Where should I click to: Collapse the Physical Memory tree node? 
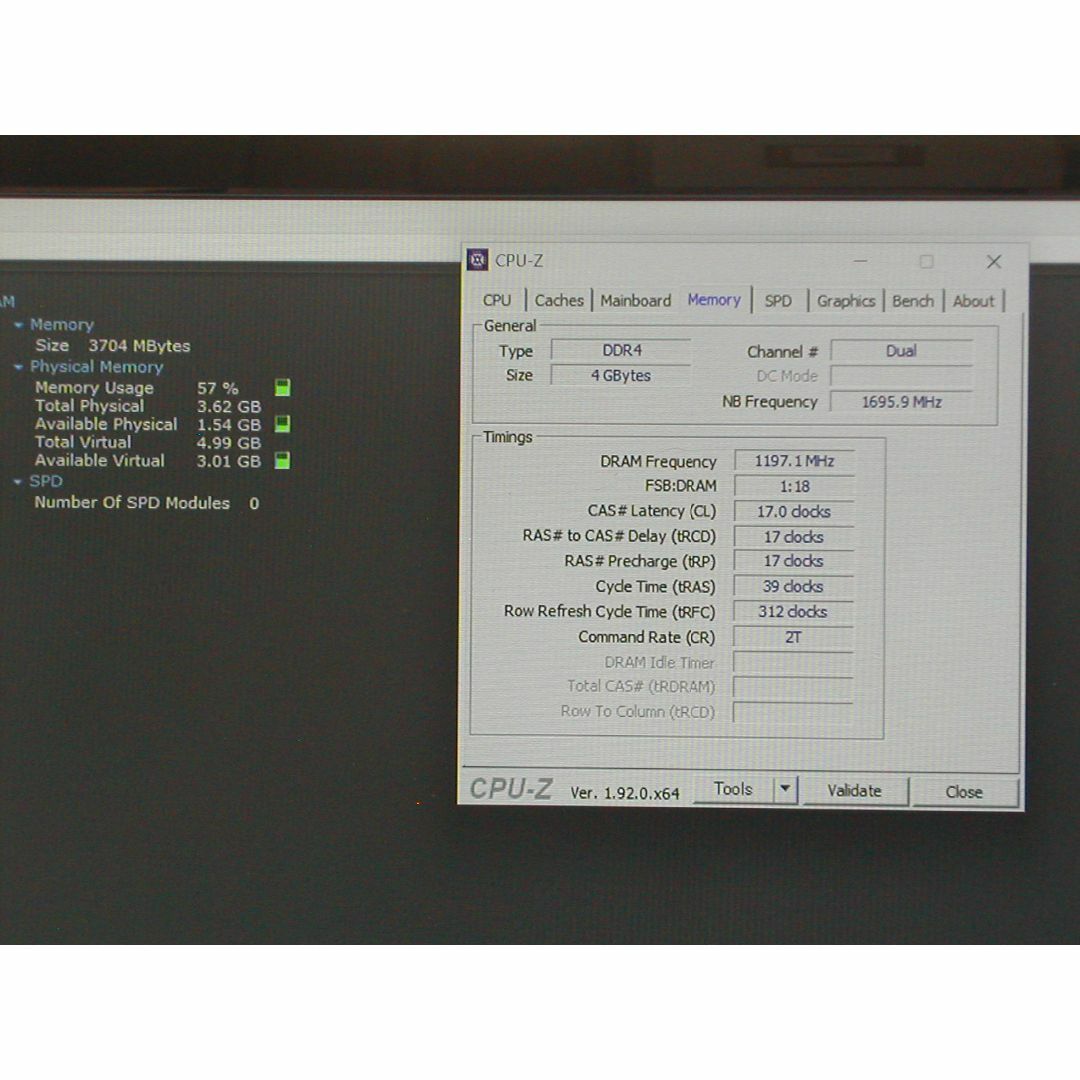point(19,367)
